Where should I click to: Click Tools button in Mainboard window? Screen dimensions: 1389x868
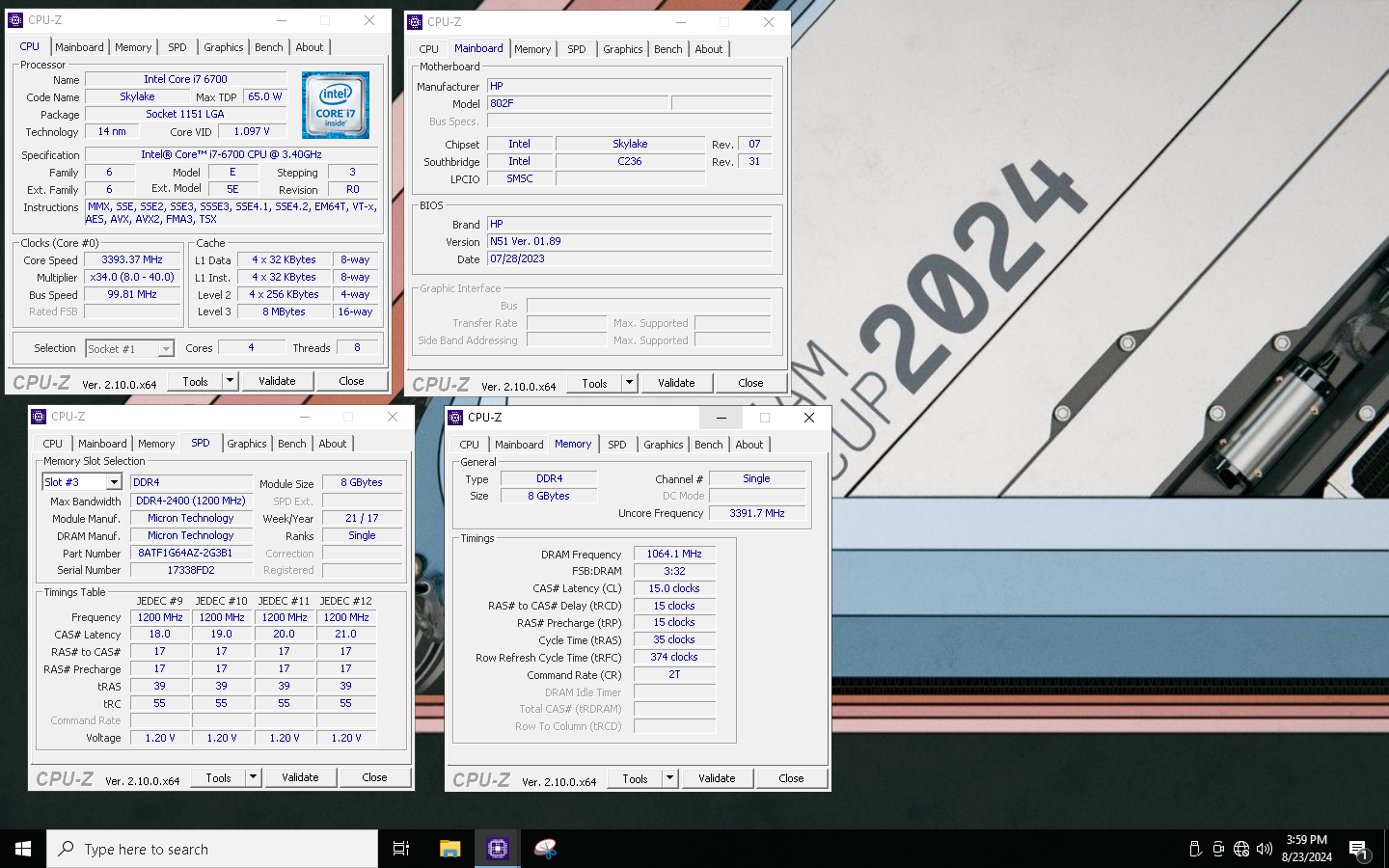pyautogui.click(x=594, y=383)
